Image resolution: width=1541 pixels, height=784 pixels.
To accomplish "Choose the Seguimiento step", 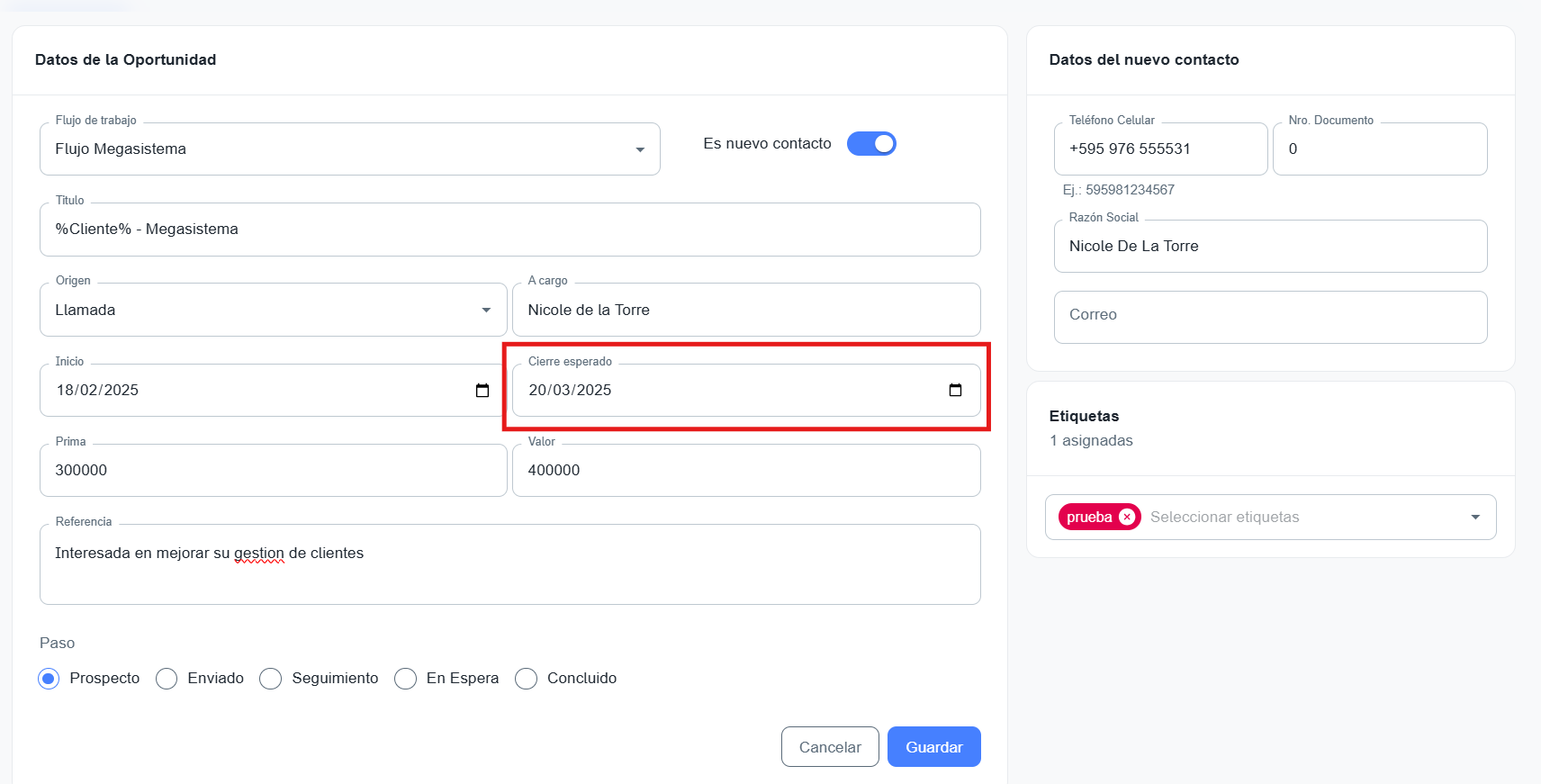I will (x=271, y=679).
